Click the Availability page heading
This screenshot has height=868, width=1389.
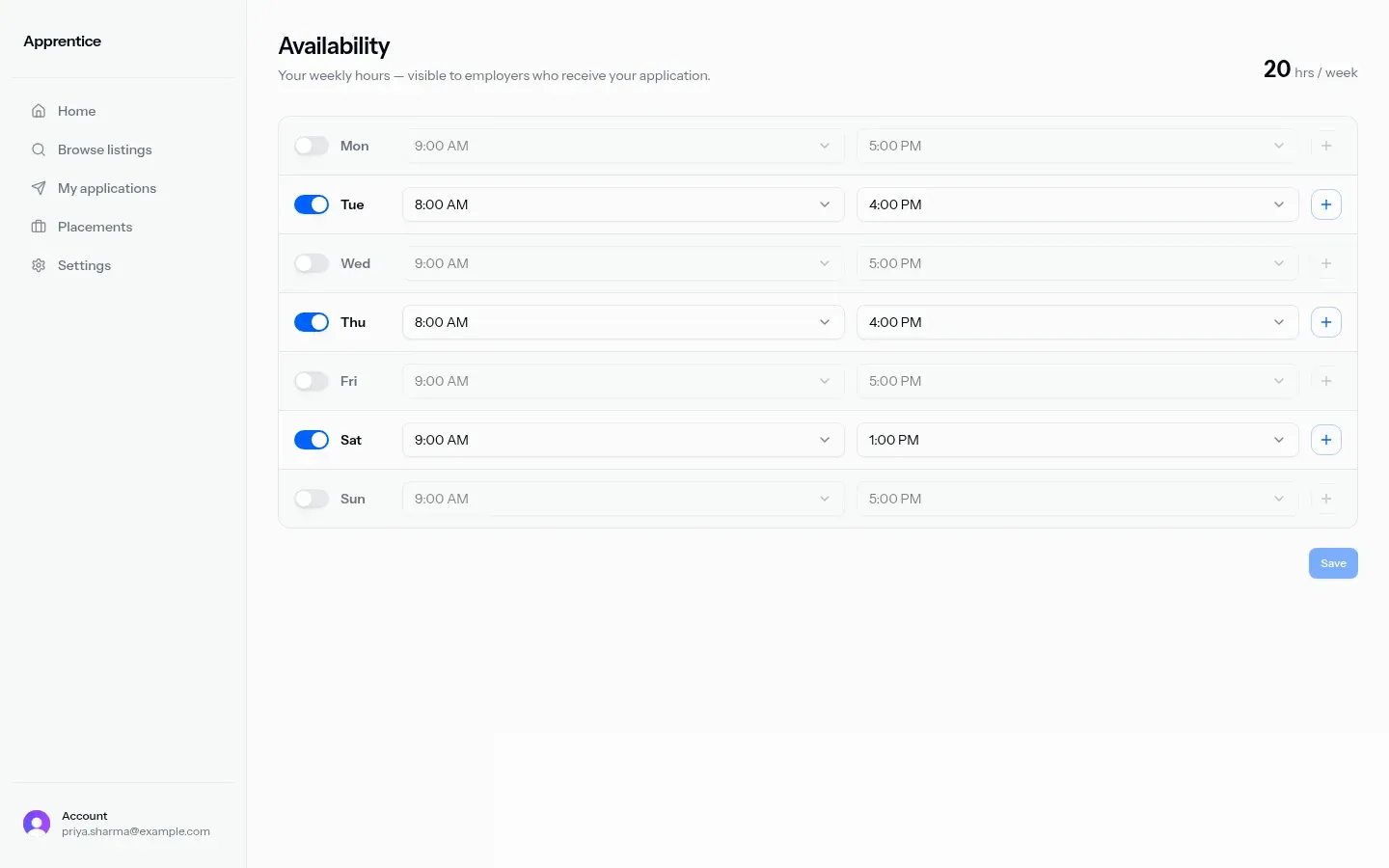coord(334,46)
